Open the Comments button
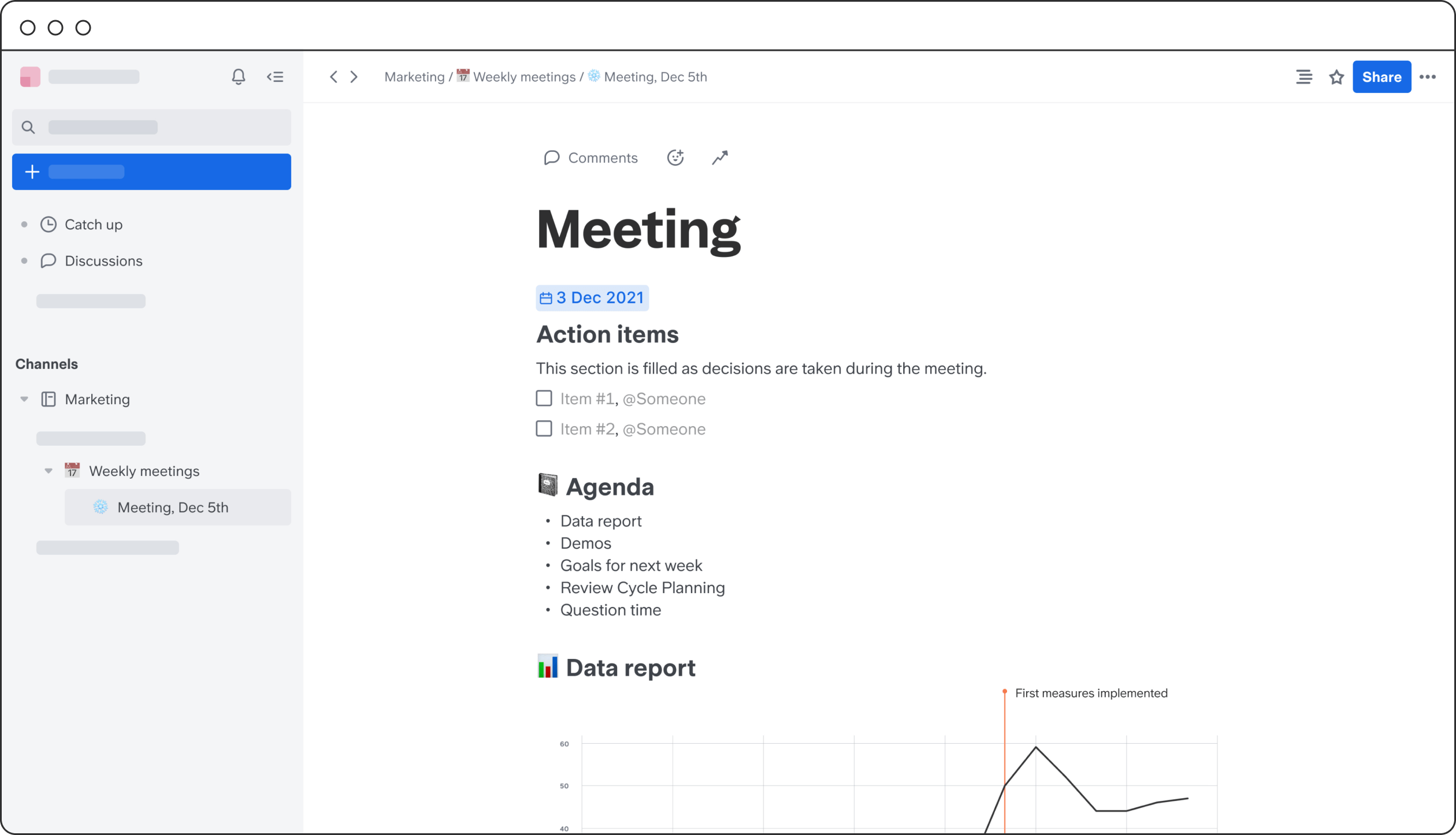This screenshot has width=1456, height=835. tap(590, 158)
